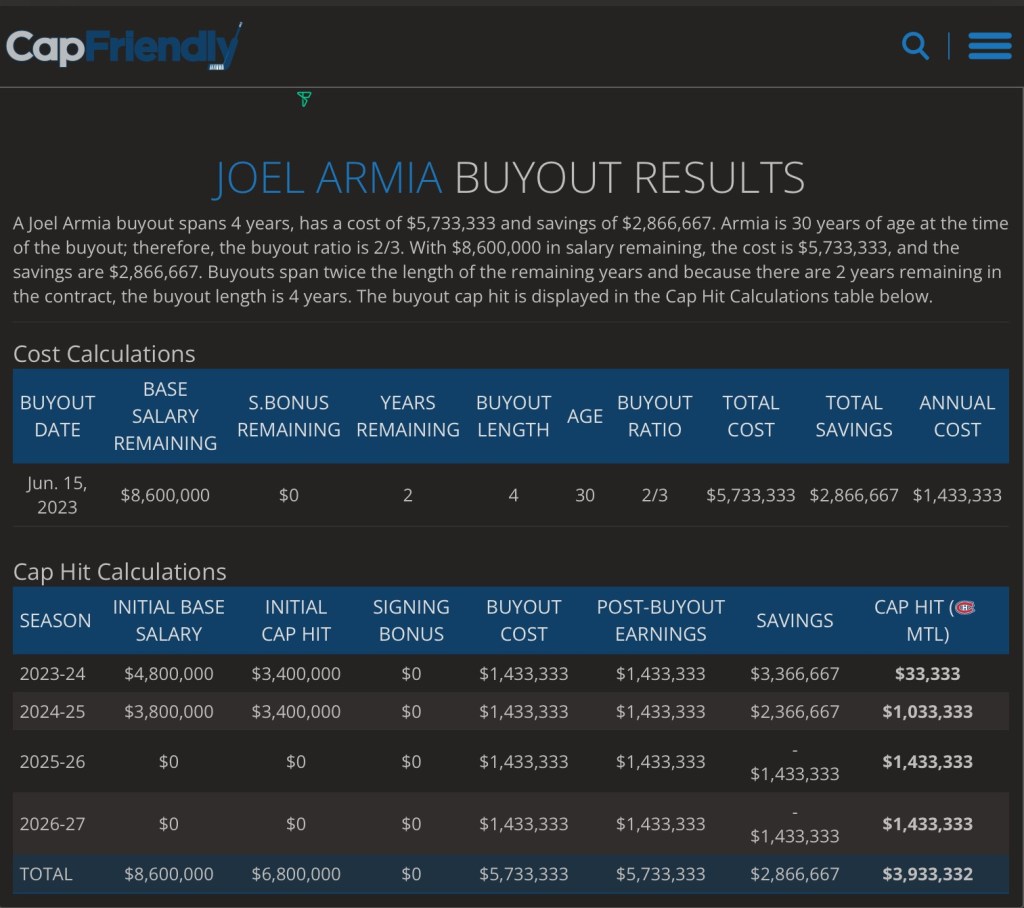Click the BUYOUT RATIO column header
This screenshot has width=1024, height=908.
tap(655, 416)
